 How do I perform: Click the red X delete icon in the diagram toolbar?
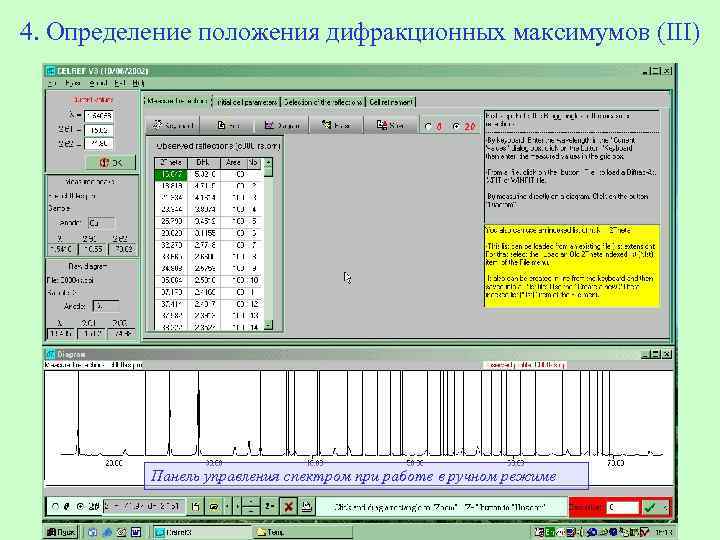pos(288,507)
